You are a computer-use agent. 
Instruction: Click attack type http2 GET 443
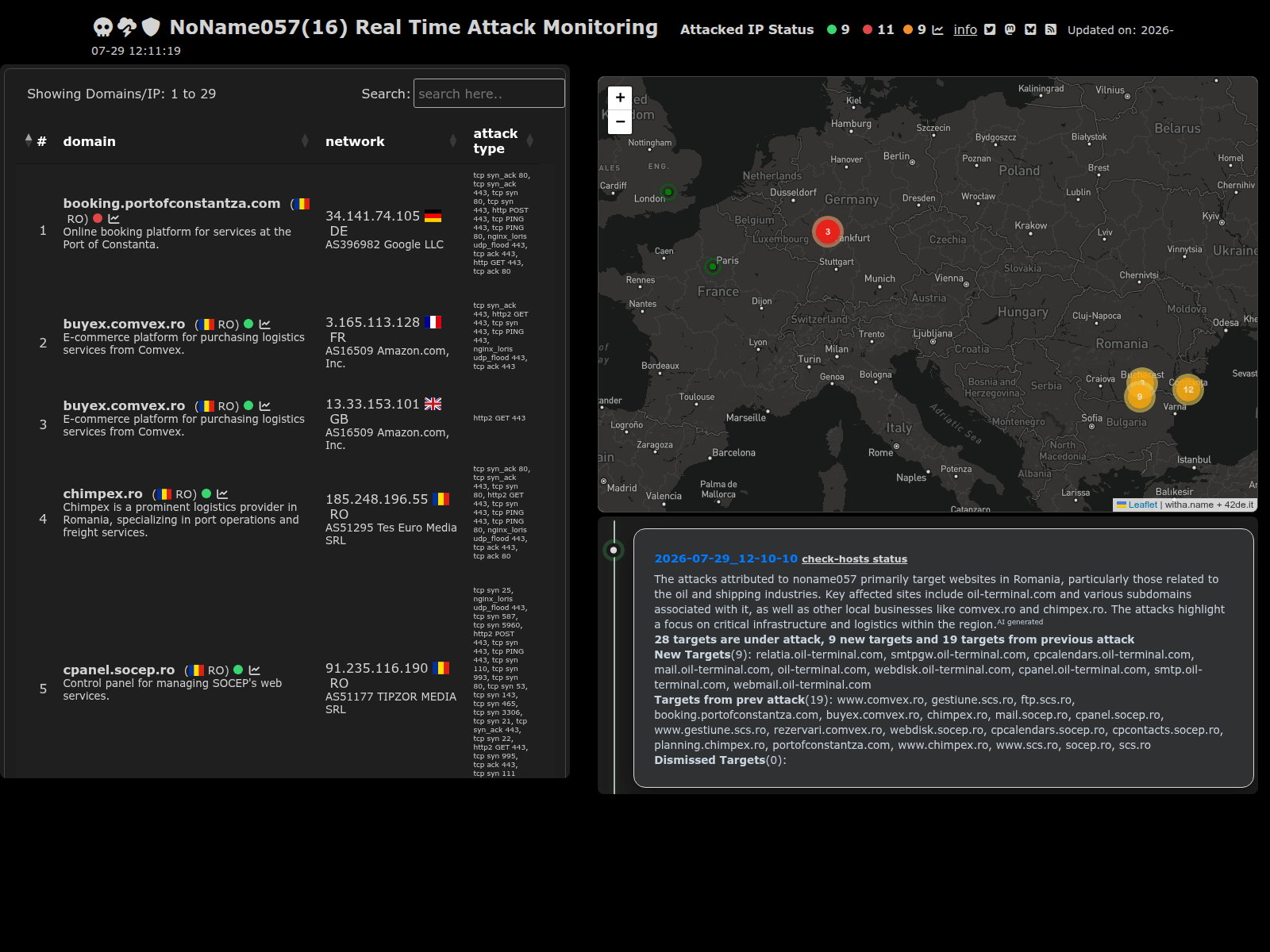point(499,418)
